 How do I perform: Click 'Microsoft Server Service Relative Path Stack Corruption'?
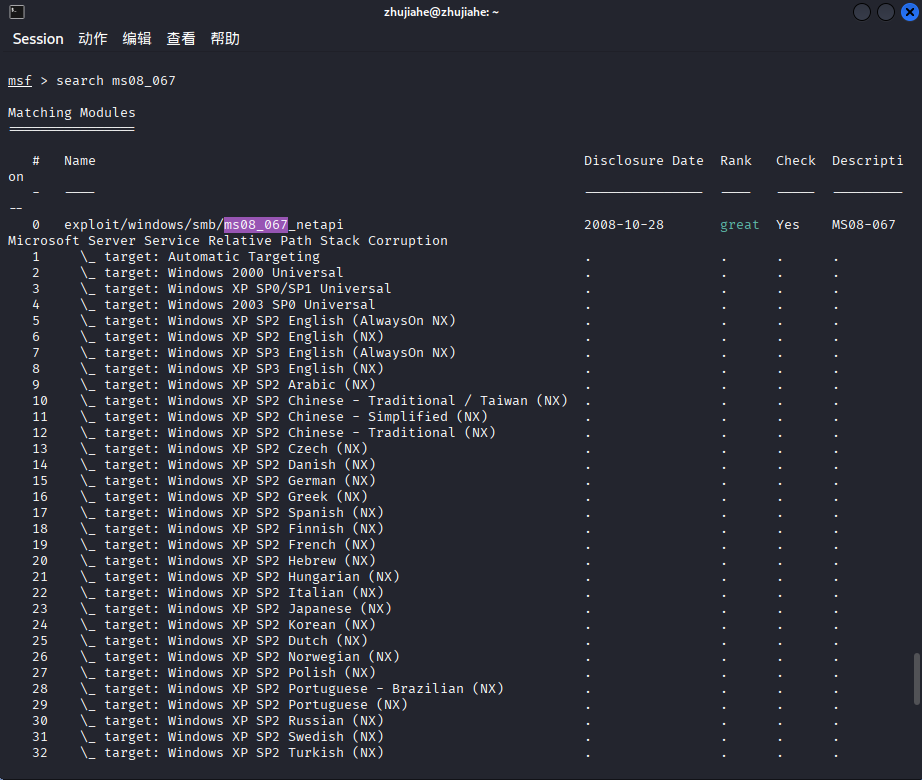pos(228,240)
